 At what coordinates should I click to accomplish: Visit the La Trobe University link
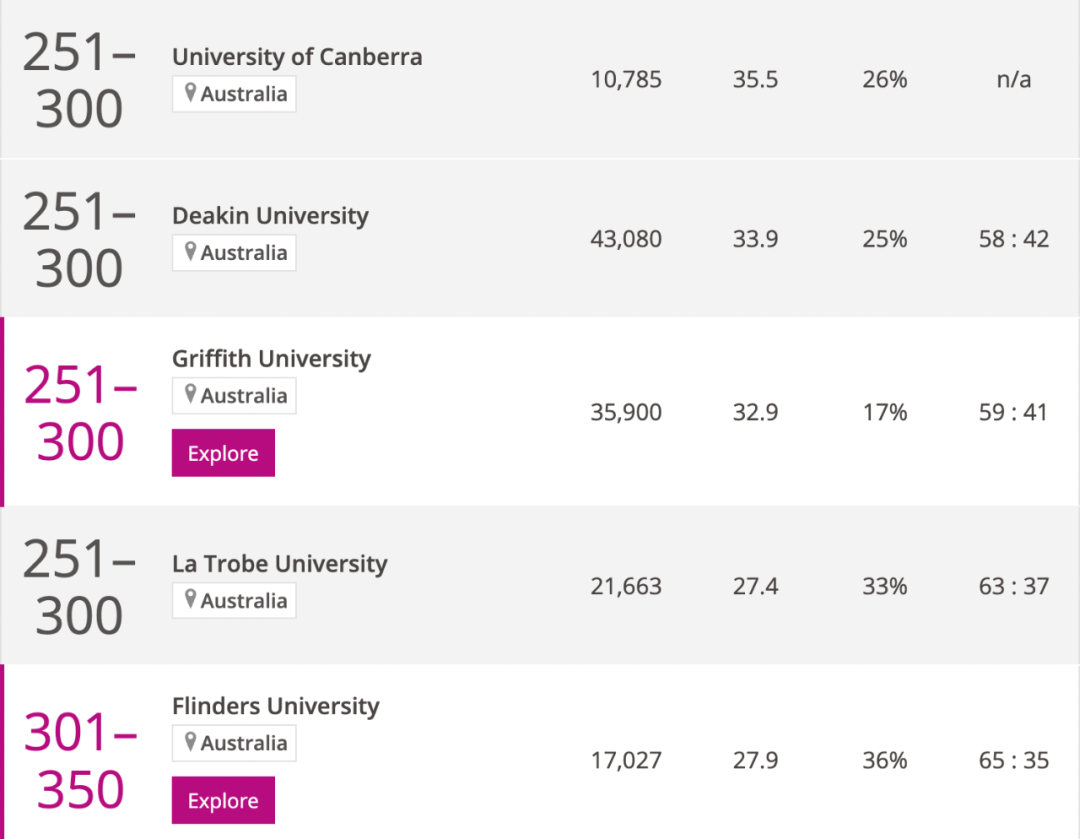coord(279,564)
